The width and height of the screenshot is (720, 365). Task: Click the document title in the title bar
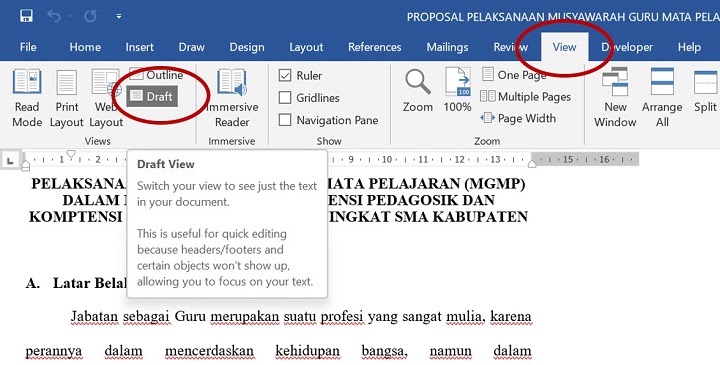[x=563, y=17]
